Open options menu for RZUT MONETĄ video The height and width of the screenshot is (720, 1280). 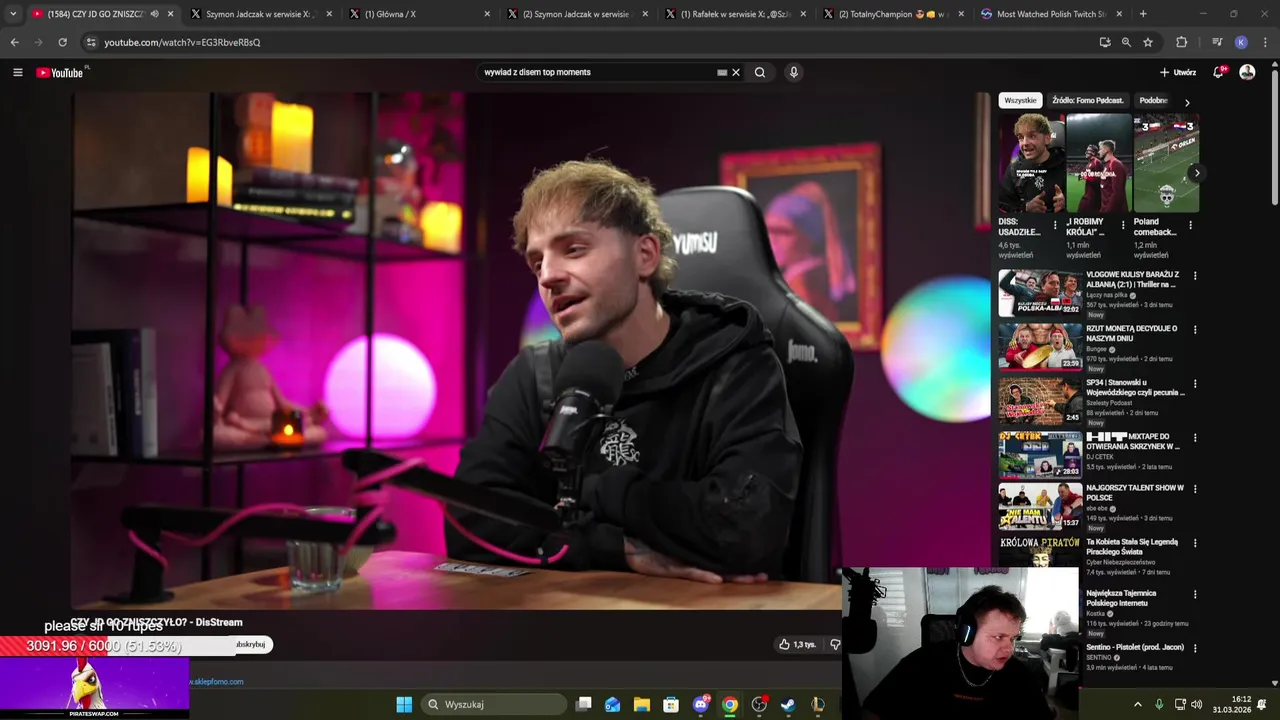[x=1194, y=330]
